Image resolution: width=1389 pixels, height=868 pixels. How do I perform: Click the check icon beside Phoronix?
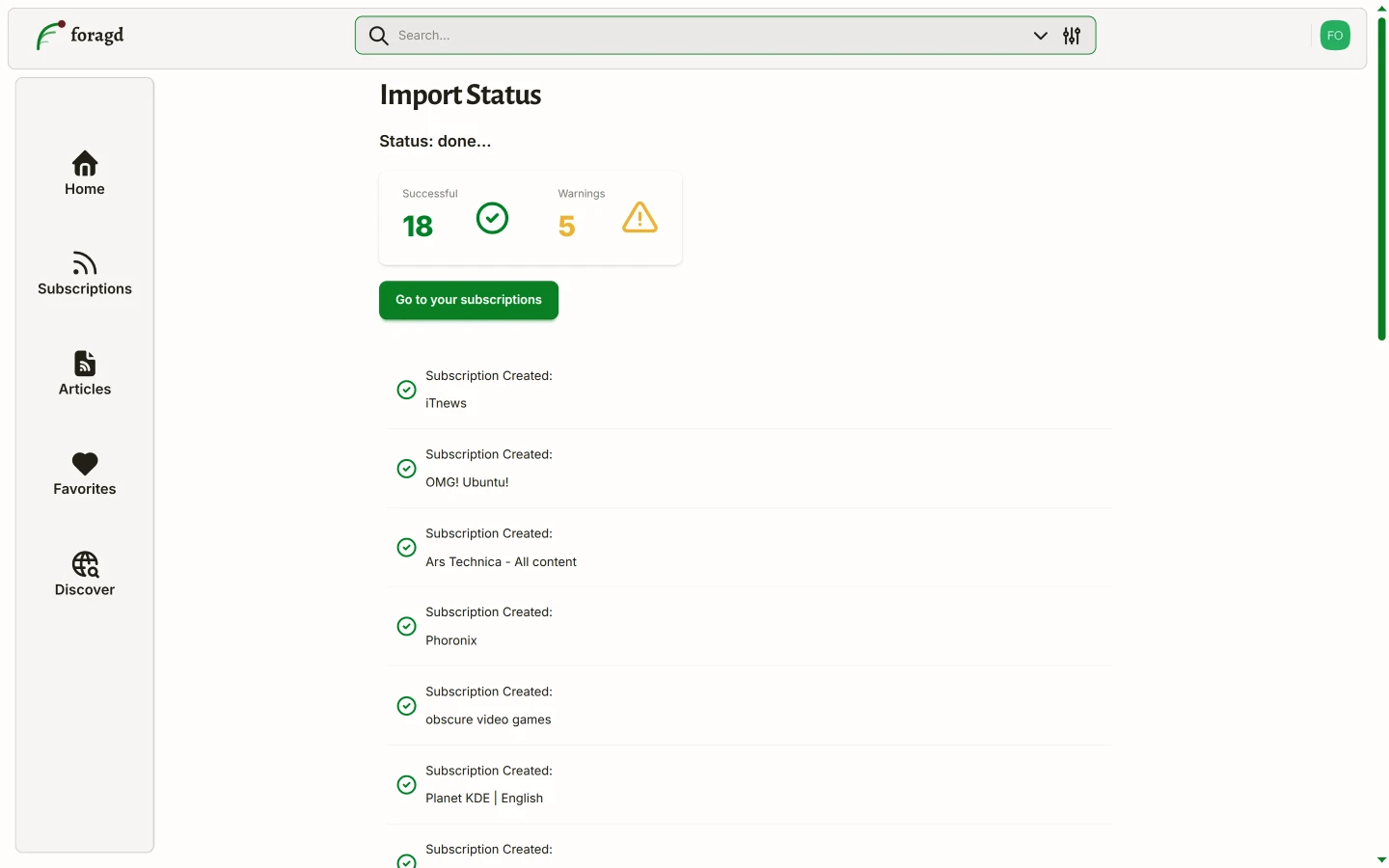click(x=407, y=627)
